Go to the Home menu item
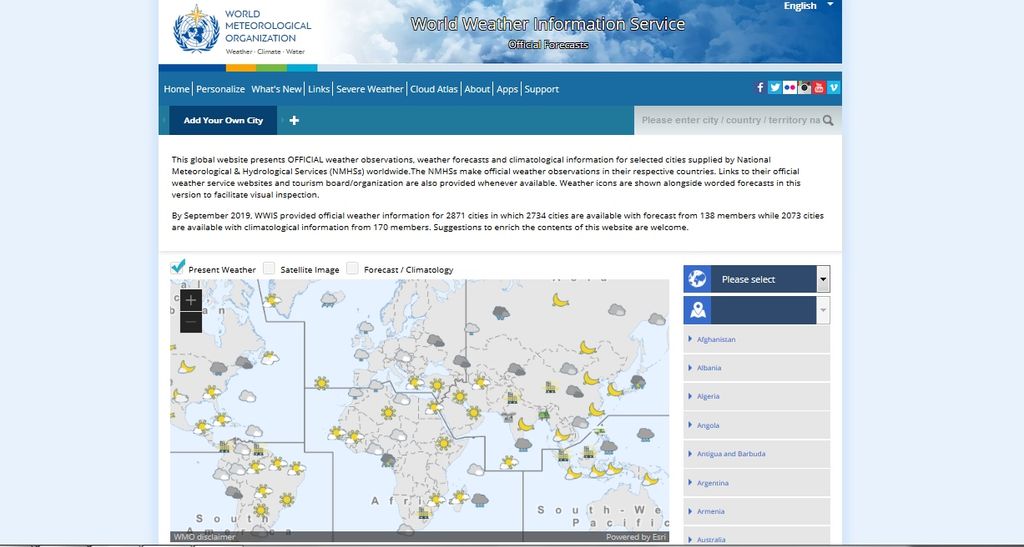The image size is (1024, 547). (176, 89)
